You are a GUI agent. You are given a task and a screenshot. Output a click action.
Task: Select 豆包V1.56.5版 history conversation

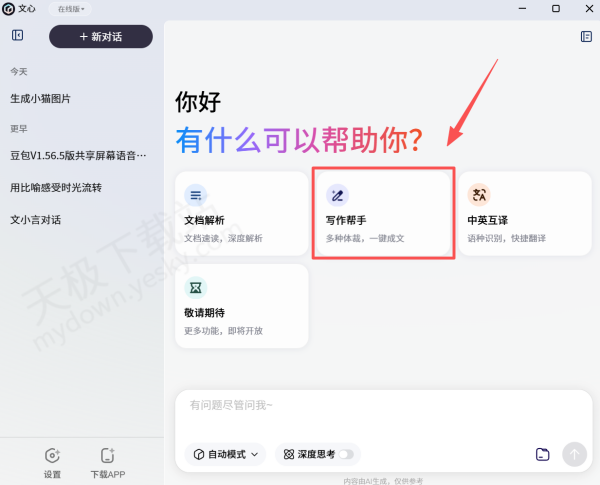click(x=78, y=156)
